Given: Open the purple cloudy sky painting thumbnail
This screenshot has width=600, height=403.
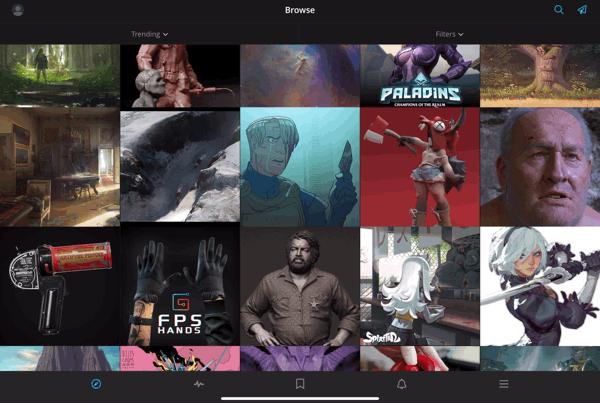Looking at the screenshot, I should [300, 75].
